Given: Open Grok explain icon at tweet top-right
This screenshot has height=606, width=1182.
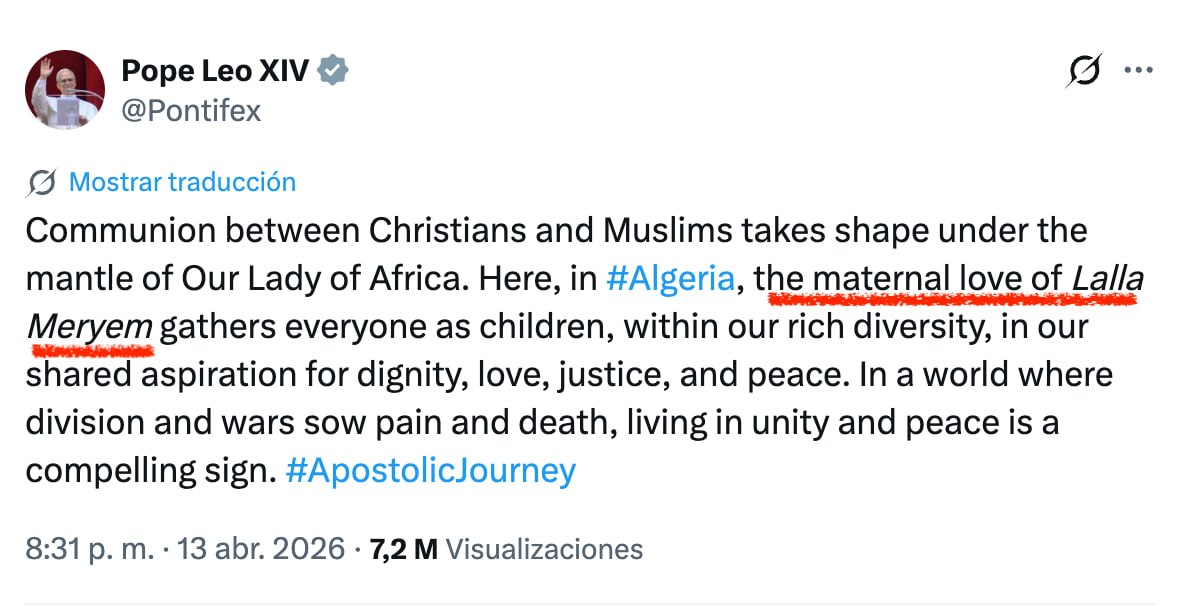Looking at the screenshot, I should pos(1084,71).
